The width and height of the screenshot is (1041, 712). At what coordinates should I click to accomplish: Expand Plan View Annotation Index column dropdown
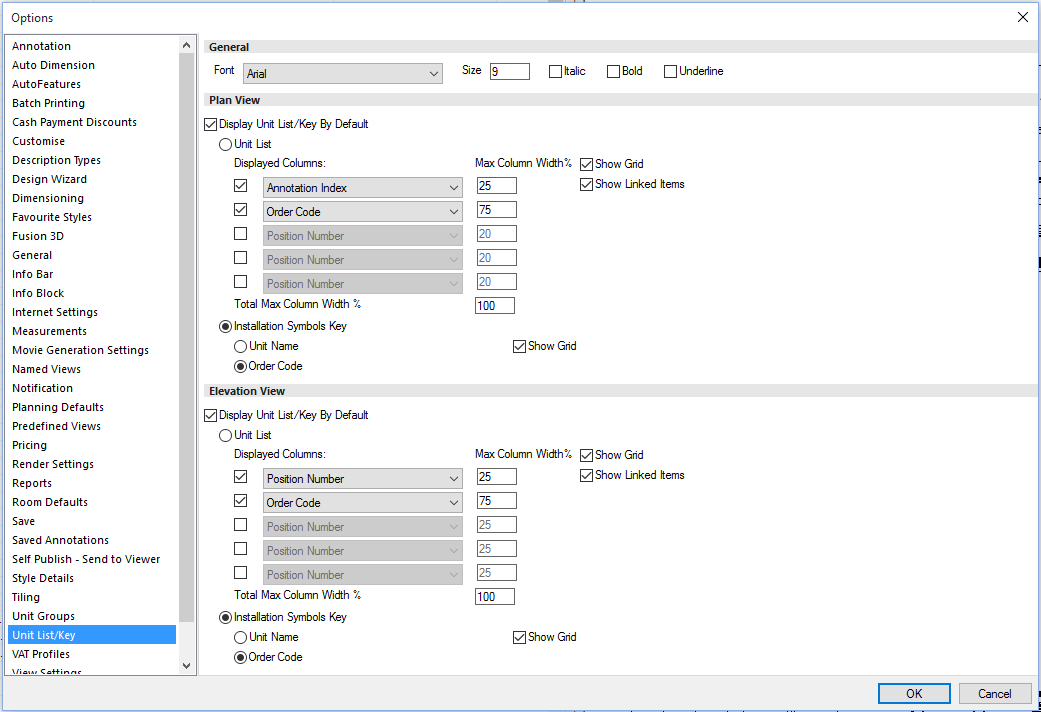(362, 188)
